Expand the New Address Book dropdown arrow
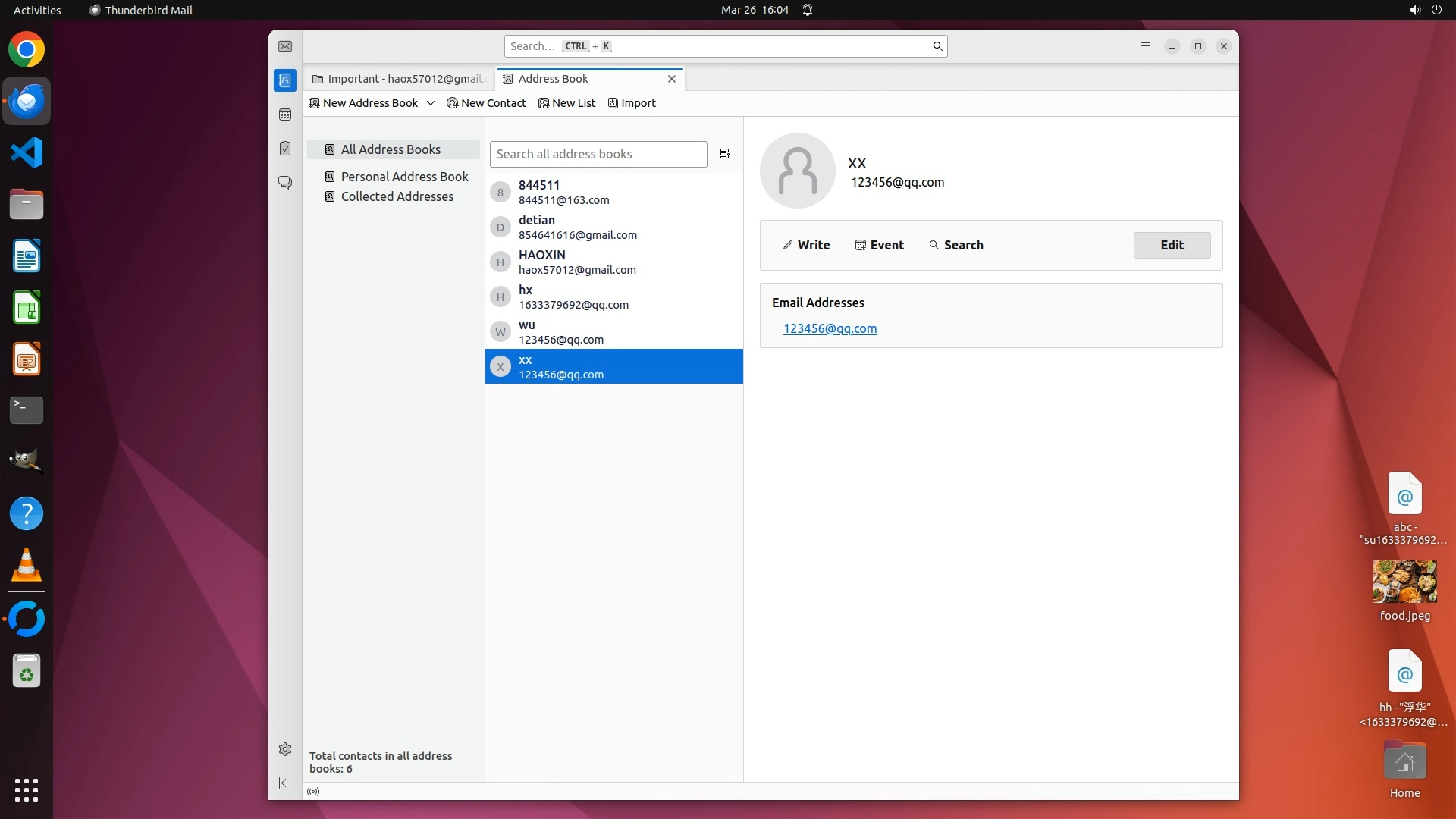The image size is (1456, 819). pyautogui.click(x=431, y=103)
